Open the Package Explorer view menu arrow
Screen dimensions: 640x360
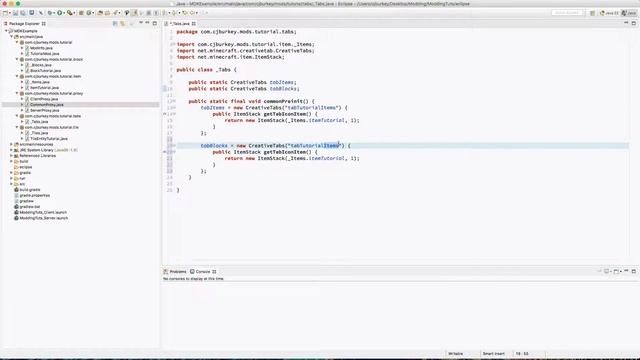(141, 23)
